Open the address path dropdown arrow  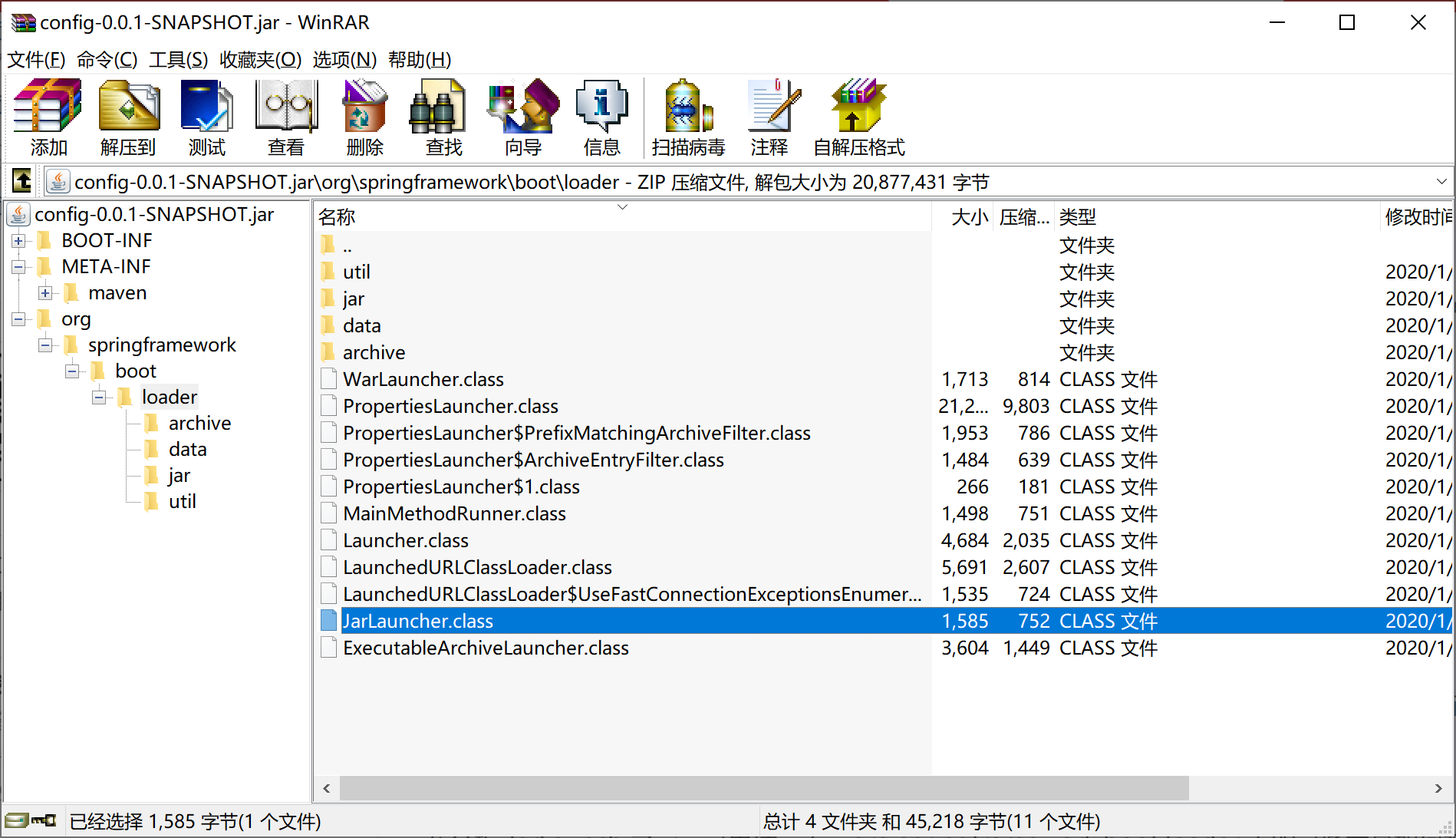tap(1441, 182)
